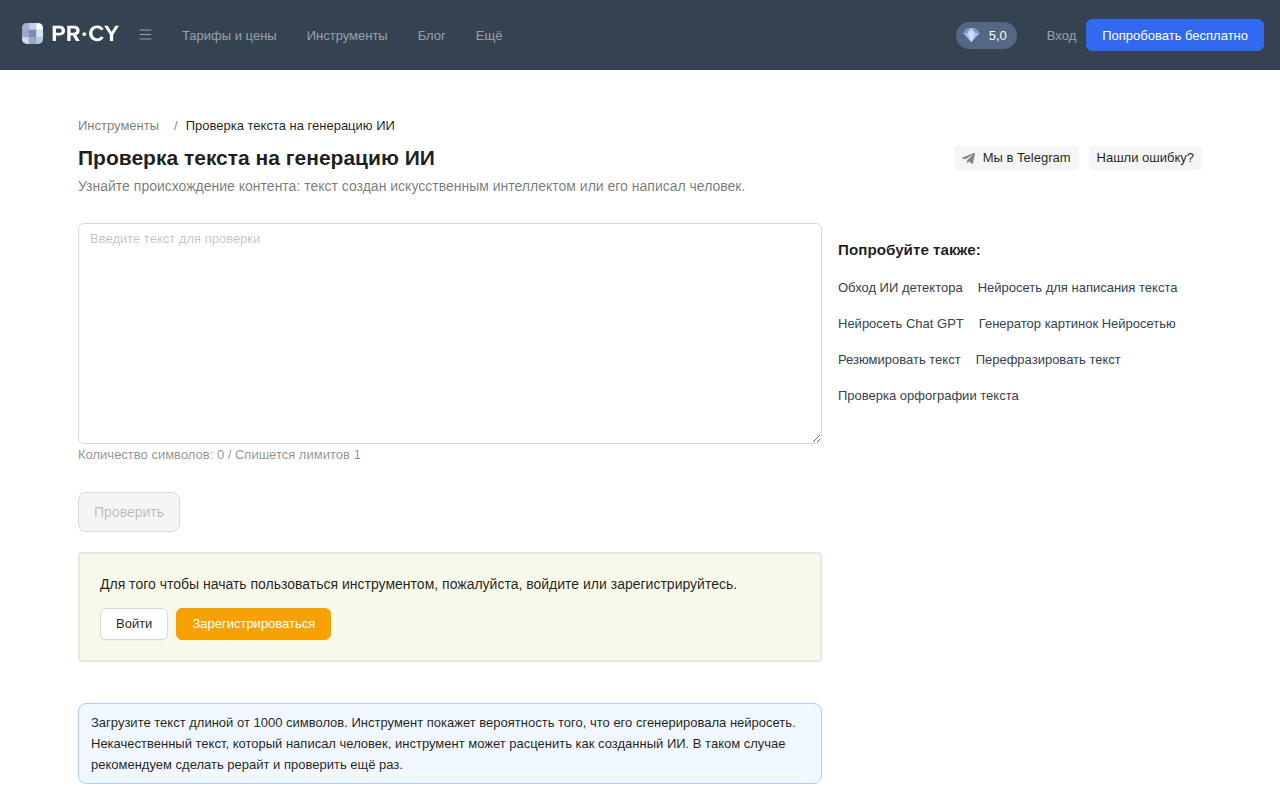Open the Обход ИИ детектора link

[900, 288]
